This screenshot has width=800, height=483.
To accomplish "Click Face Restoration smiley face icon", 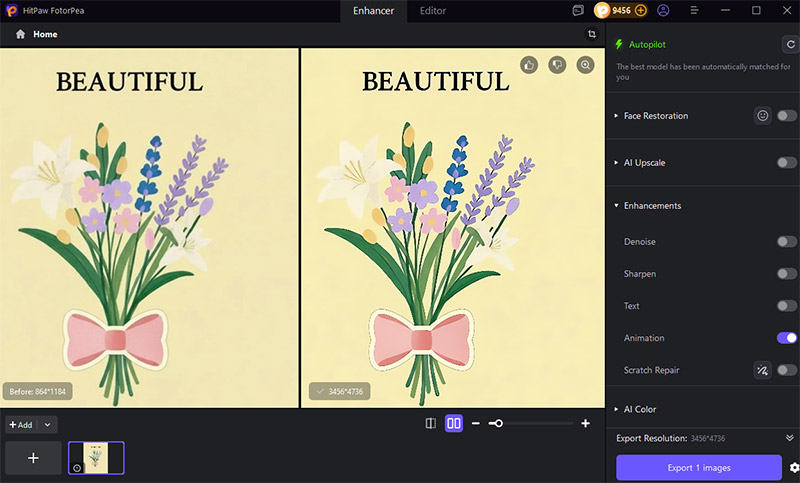I will click(x=763, y=116).
